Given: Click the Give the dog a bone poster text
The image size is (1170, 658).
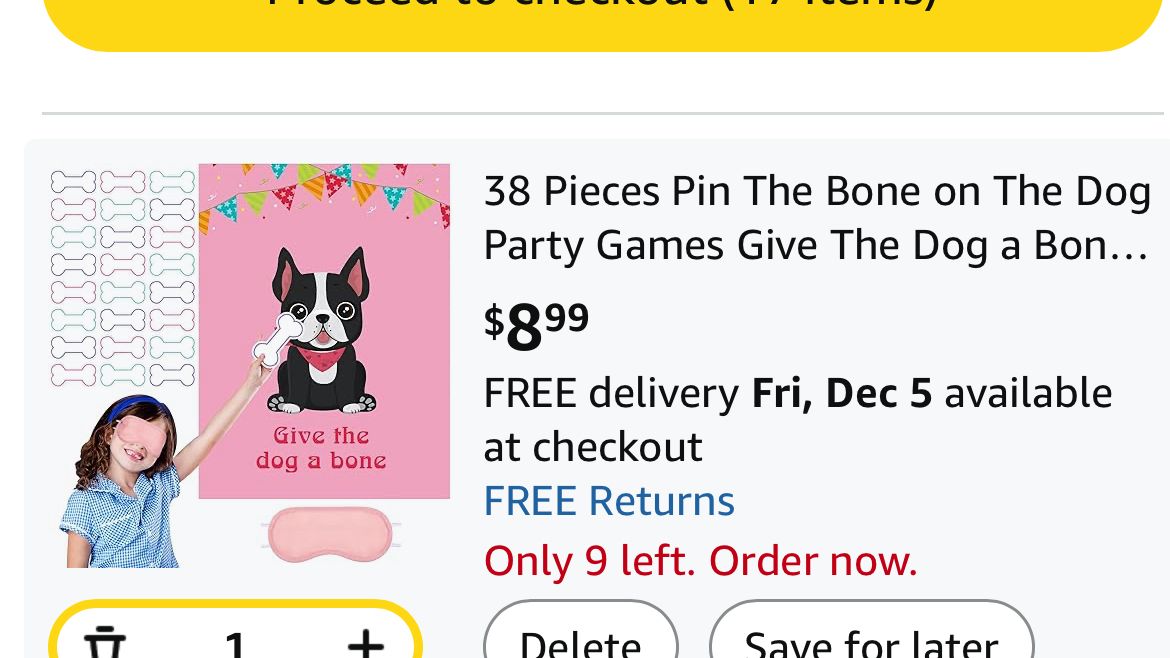Looking at the screenshot, I should click(321, 448).
